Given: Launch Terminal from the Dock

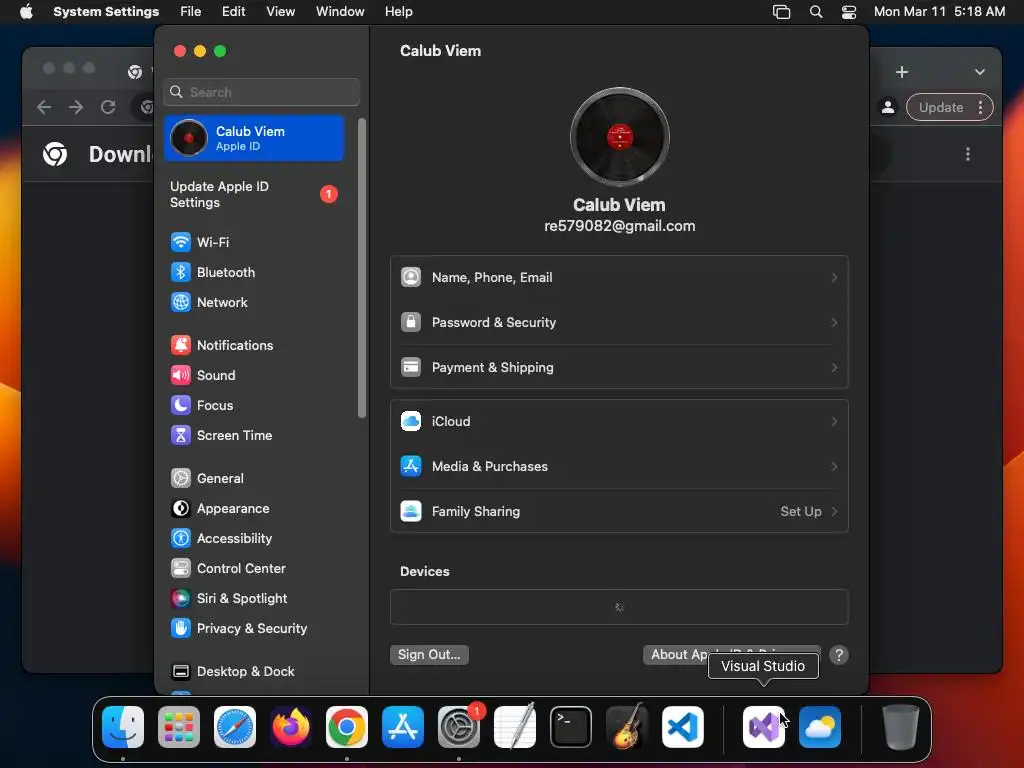Looking at the screenshot, I should point(571,727).
